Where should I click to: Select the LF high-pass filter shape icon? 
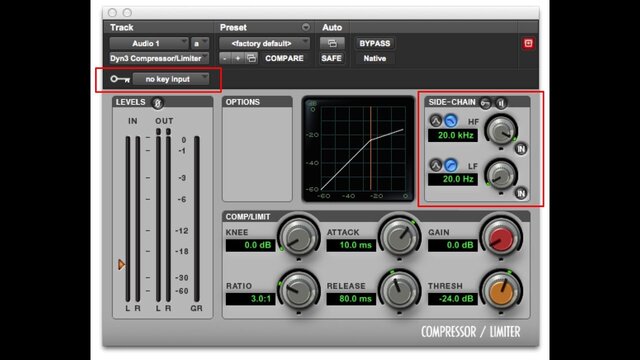(451, 165)
